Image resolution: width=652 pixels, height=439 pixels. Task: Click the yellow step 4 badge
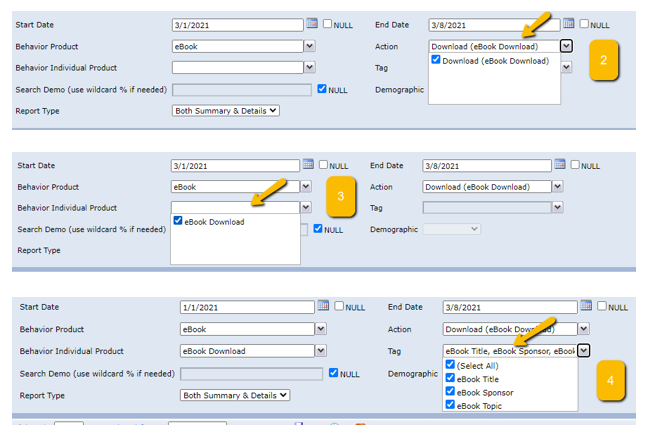(610, 380)
